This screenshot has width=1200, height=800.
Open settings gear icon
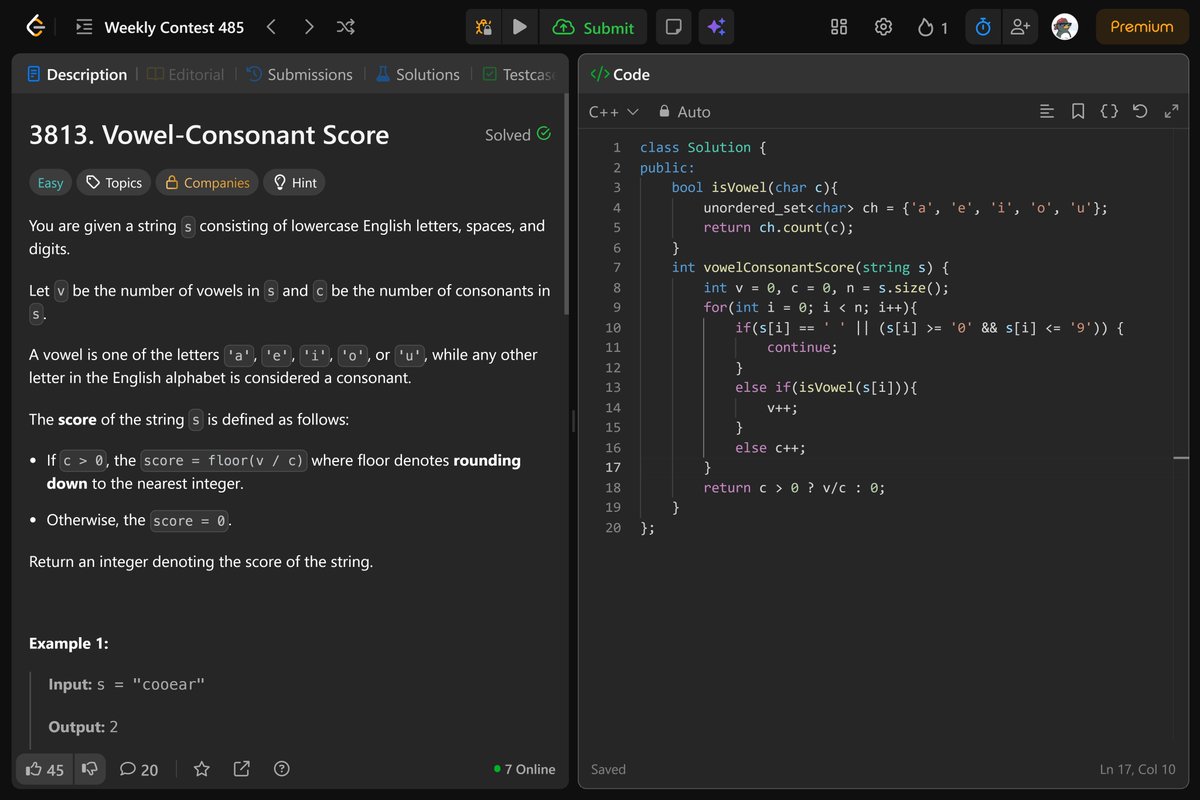pyautogui.click(x=883, y=27)
